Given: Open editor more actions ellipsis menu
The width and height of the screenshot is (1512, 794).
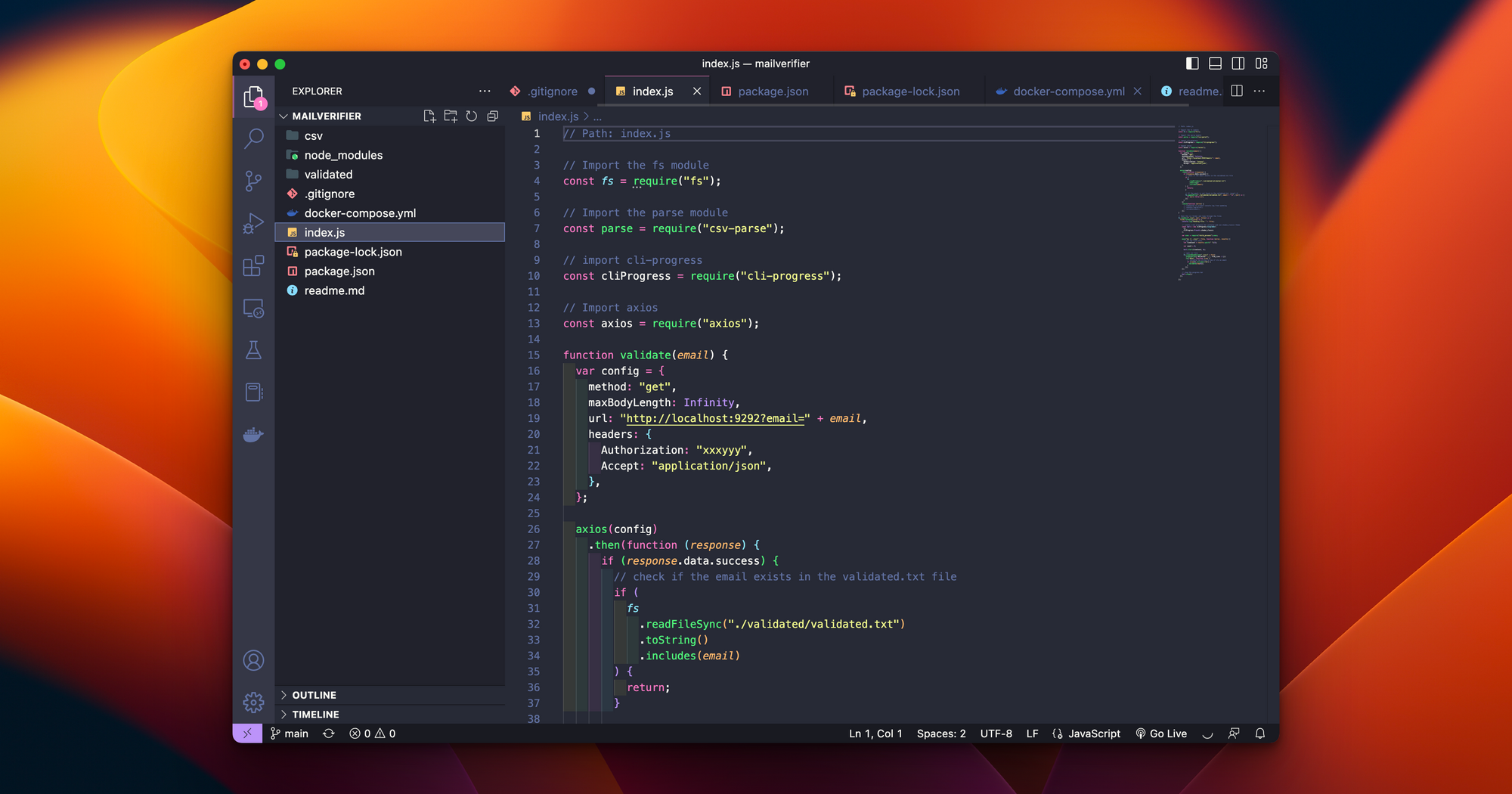Looking at the screenshot, I should (1259, 91).
